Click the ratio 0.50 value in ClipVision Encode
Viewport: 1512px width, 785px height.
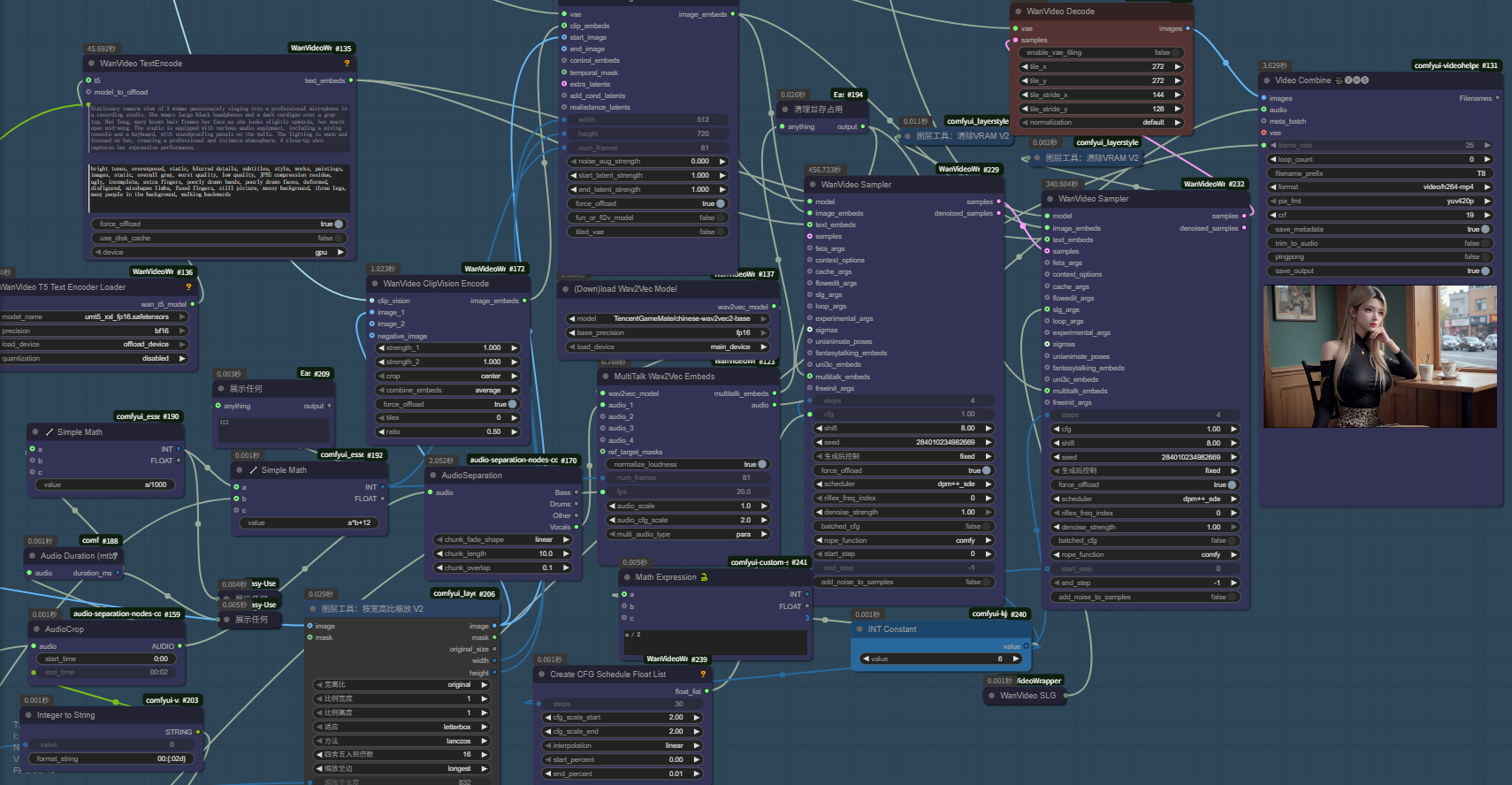[447, 431]
